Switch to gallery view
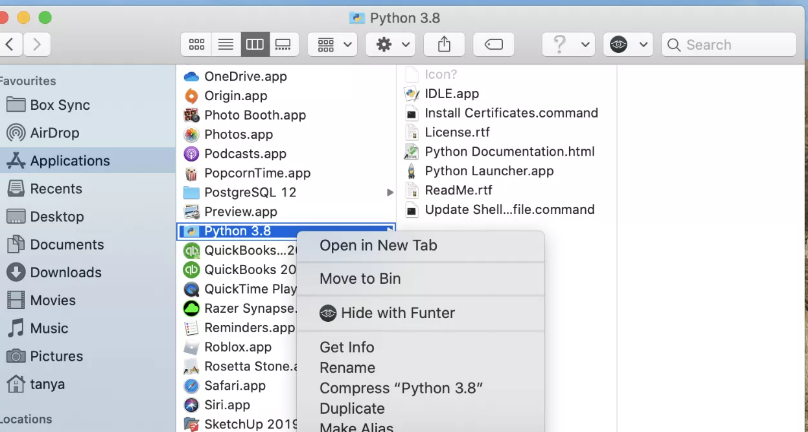 point(283,45)
